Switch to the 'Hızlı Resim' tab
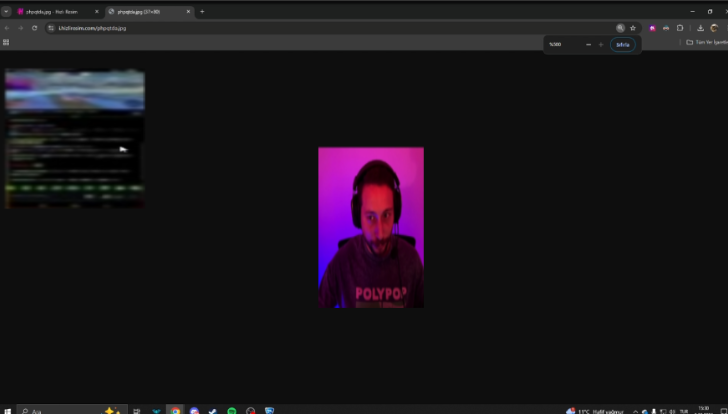Image resolution: width=728 pixels, height=414 pixels. [57, 12]
